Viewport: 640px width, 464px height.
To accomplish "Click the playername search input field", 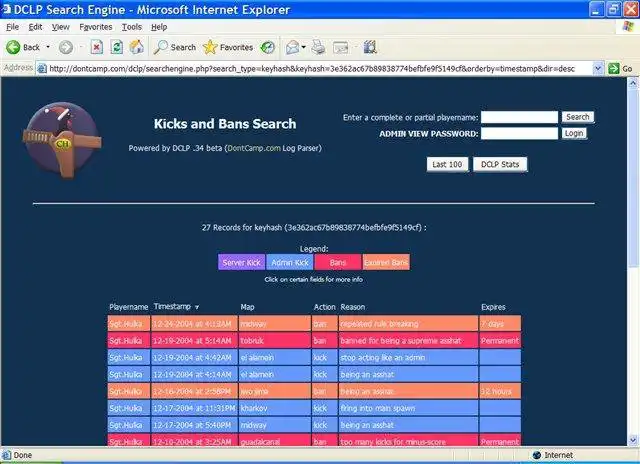I will pos(519,117).
